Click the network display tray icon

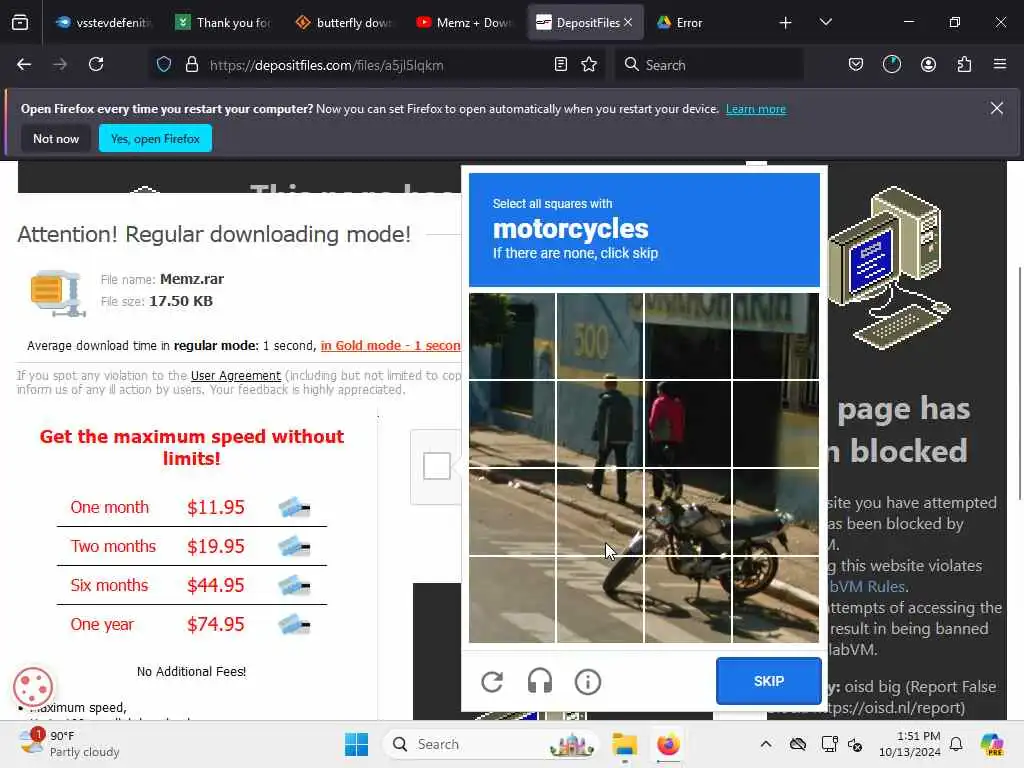tap(829, 744)
